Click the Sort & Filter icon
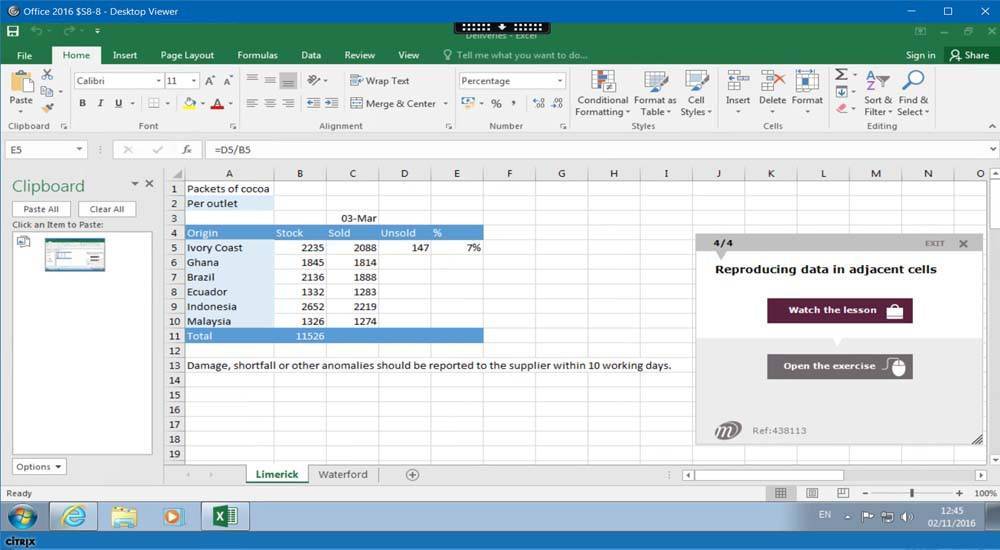 click(x=877, y=93)
